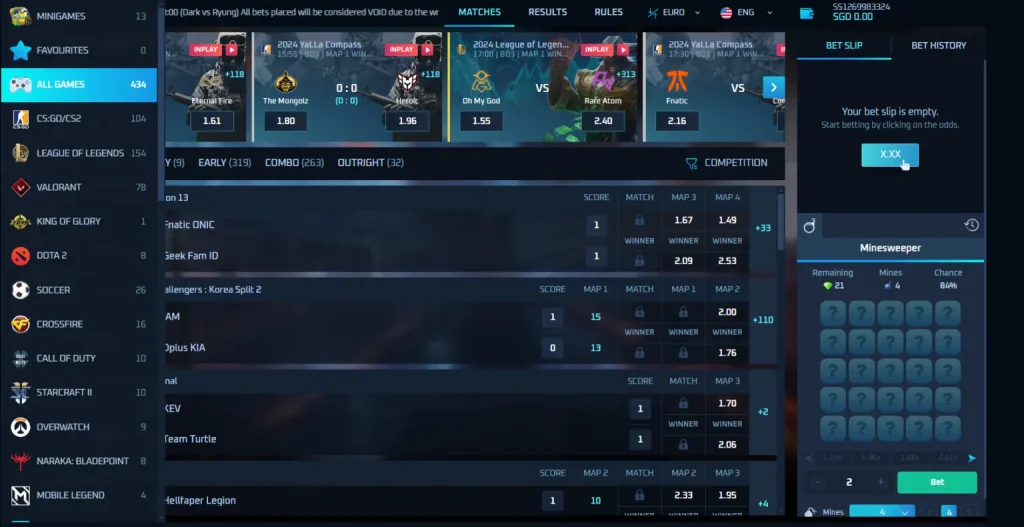Click the green Bet button

(x=937, y=482)
